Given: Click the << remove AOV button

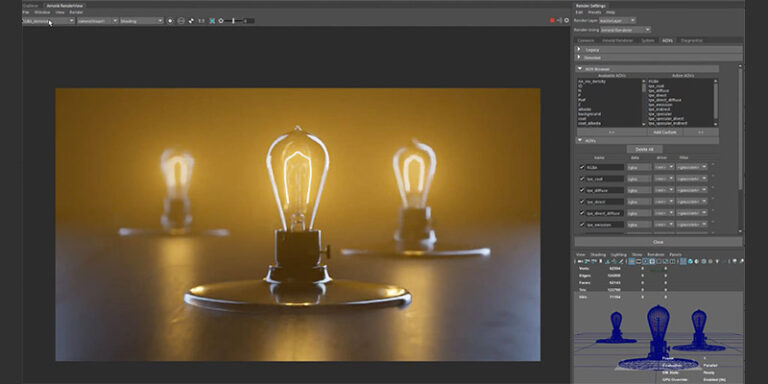Looking at the screenshot, I should coord(700,132).
